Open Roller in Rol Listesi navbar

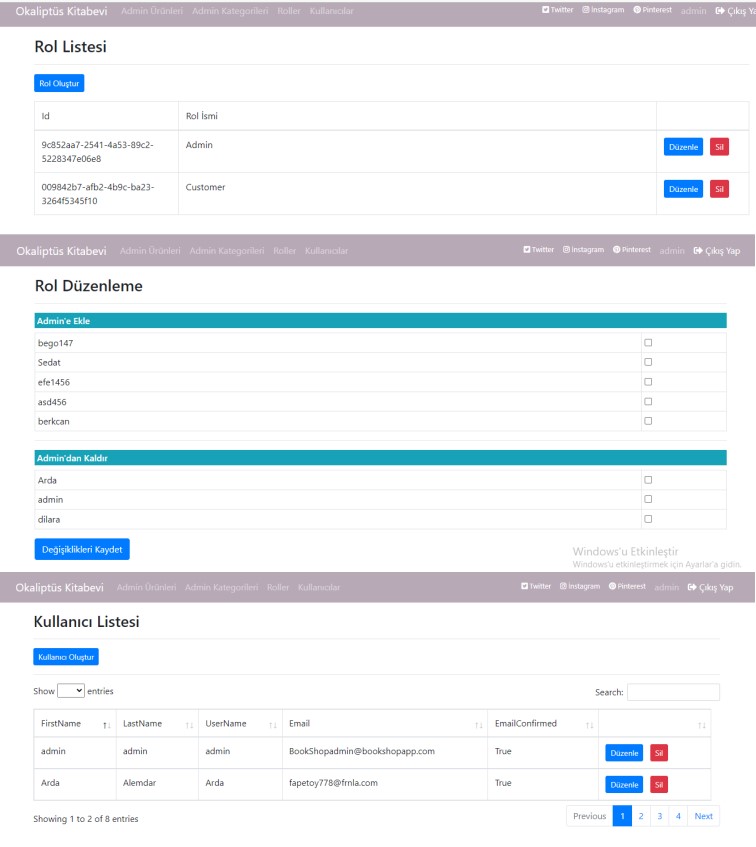tap(289, 11)
